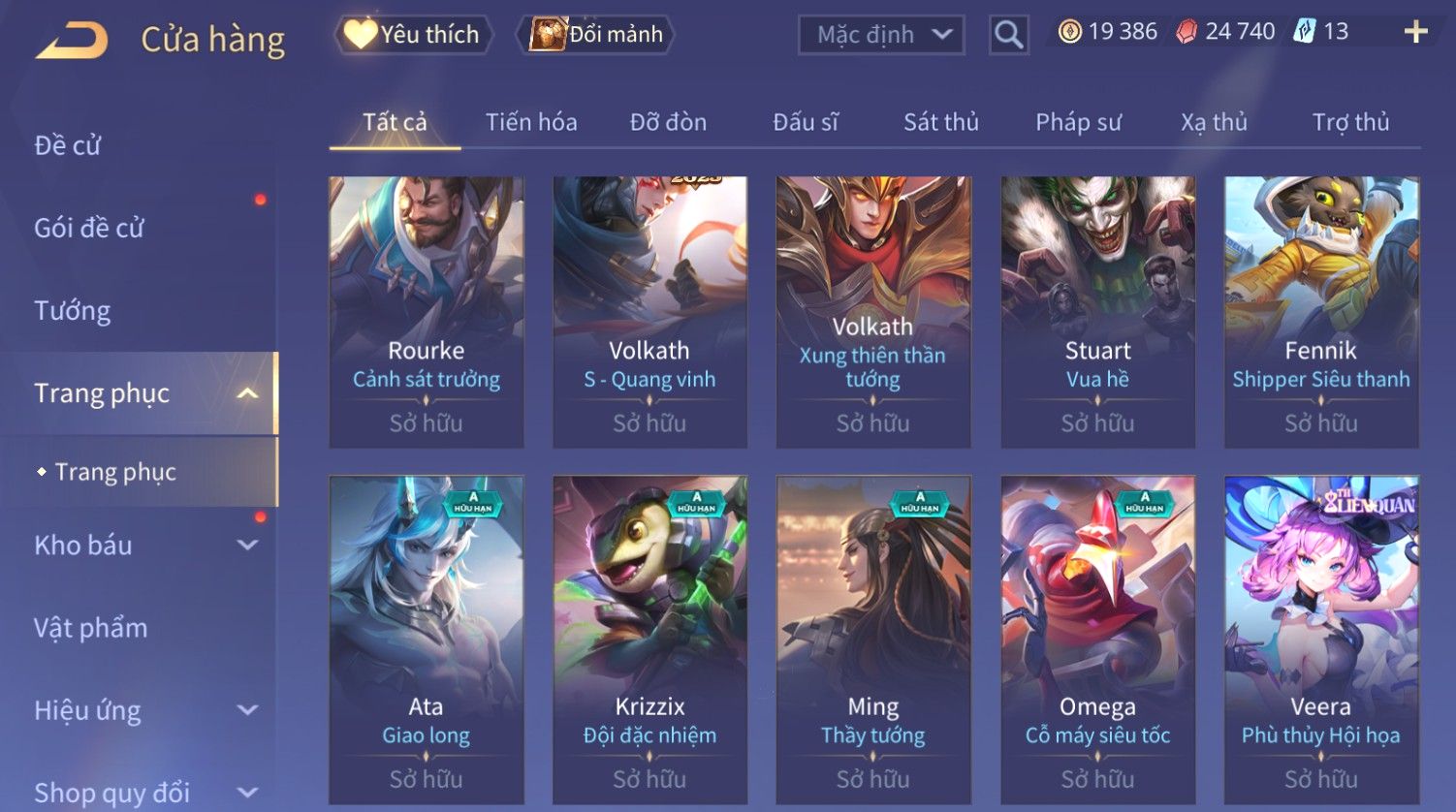Open the search magnifier icon
Viewport: 1456px width, 812px height.
(1008, 35)
